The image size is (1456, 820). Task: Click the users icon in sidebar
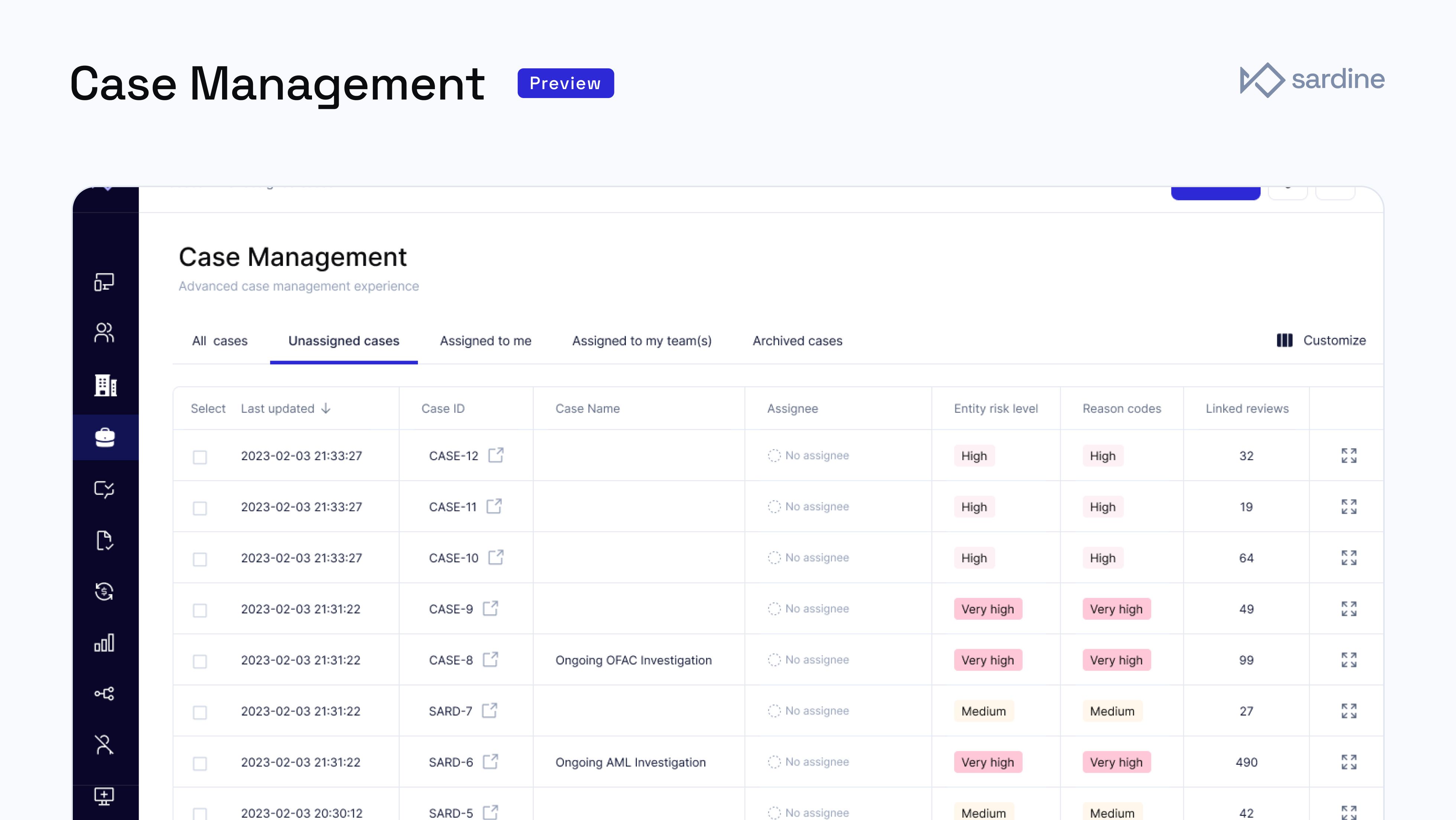(104, 333)
